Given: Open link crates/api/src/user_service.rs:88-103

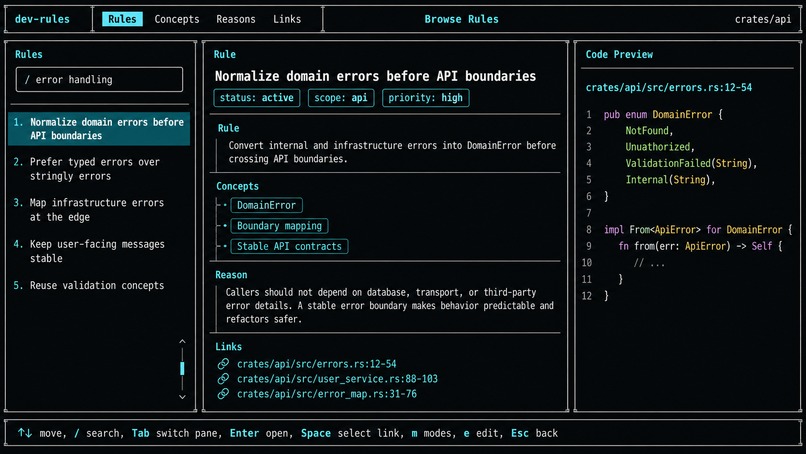Looking at the screenshot, I should click(337, 379).
